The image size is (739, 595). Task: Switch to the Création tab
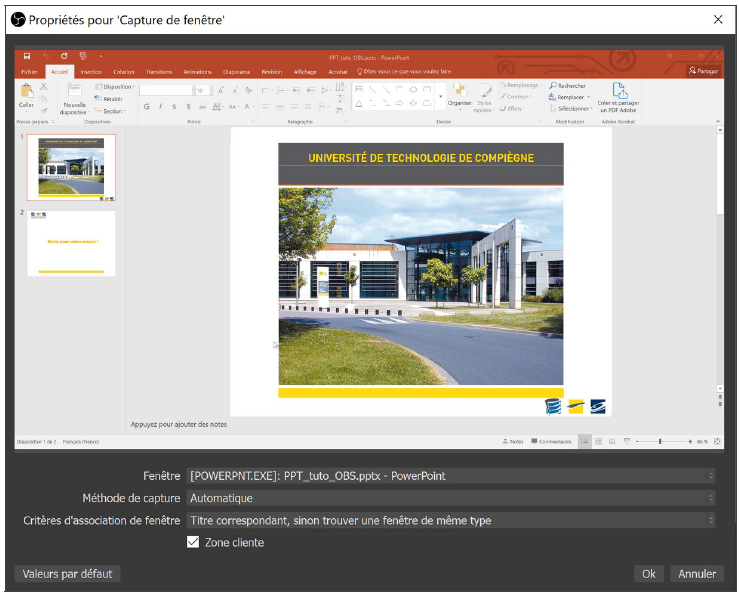(x=123, y=72)
